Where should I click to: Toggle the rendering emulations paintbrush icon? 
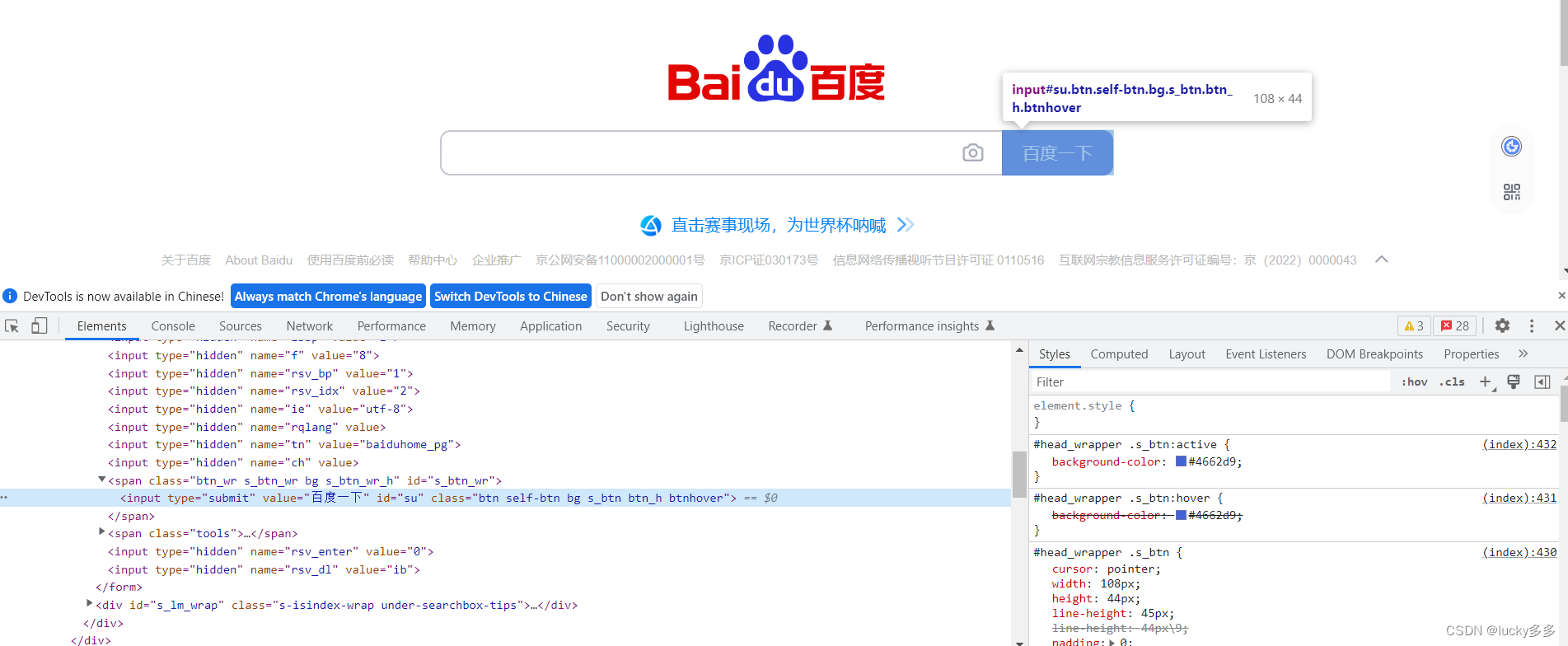(1514, 382)
